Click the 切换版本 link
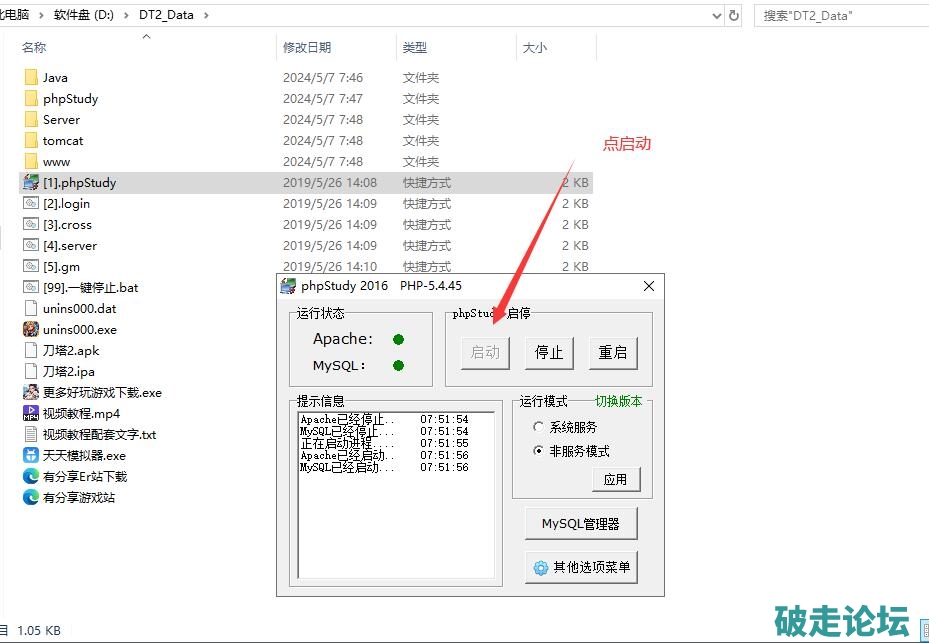 point(619,401)
